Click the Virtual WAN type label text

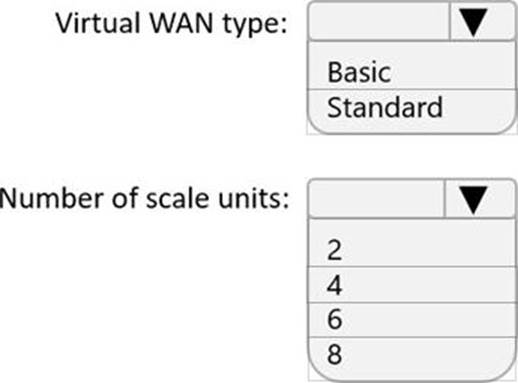pyautogui.click(x=171, y=24)
